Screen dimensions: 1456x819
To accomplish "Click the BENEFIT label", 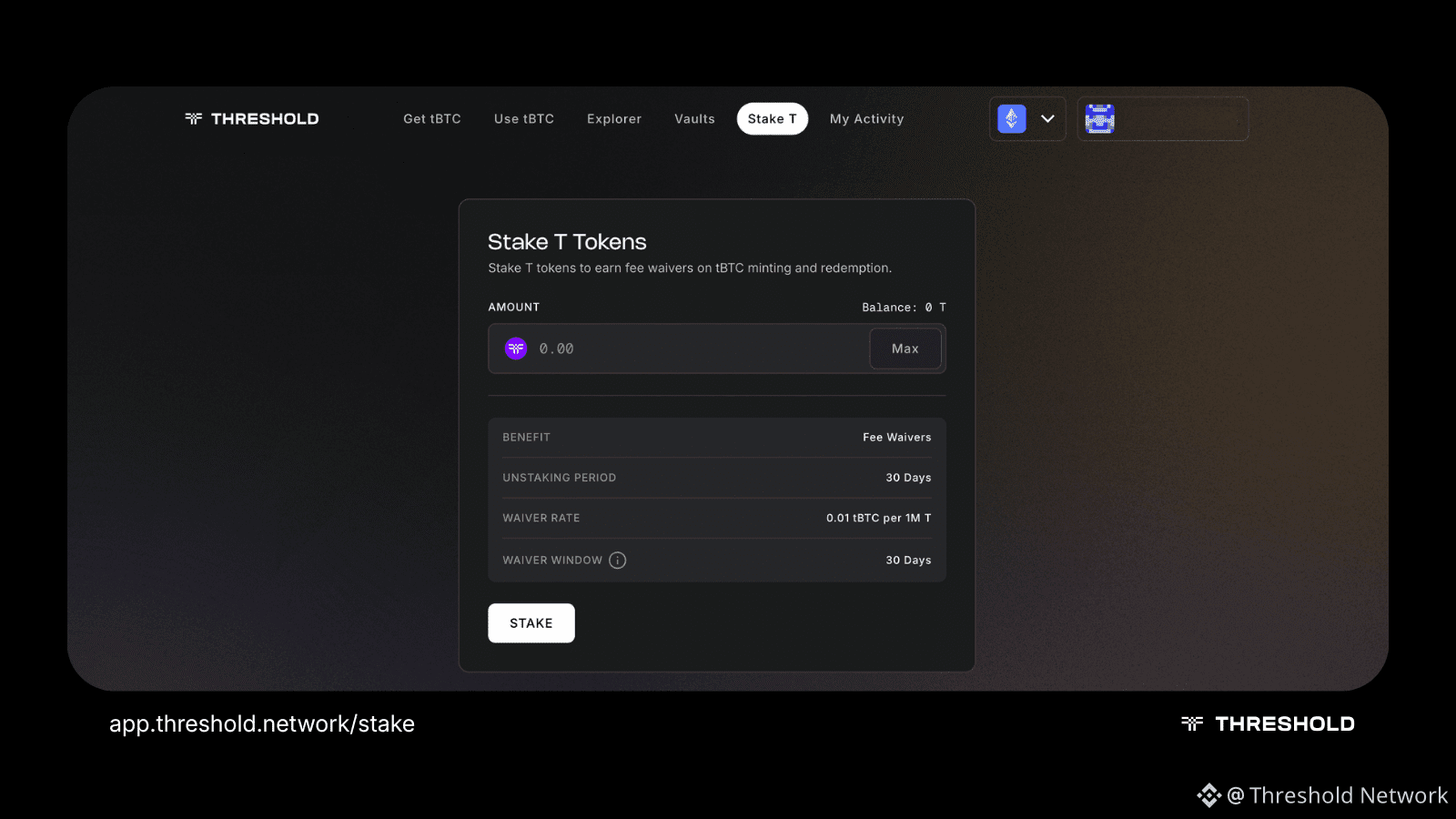I will (527, 438).
